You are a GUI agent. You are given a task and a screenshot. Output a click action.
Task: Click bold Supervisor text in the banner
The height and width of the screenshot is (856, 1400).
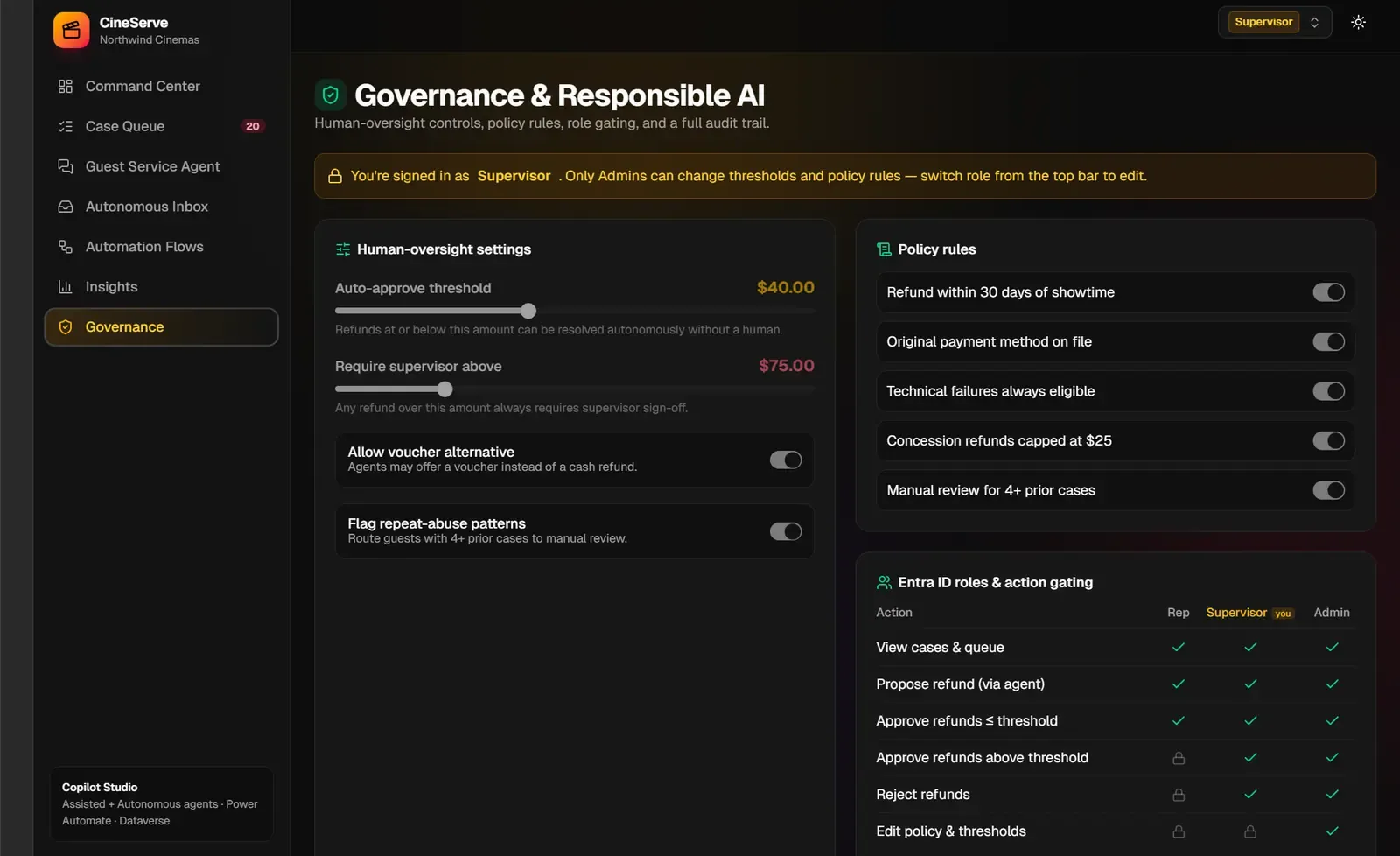coord(514,176)
